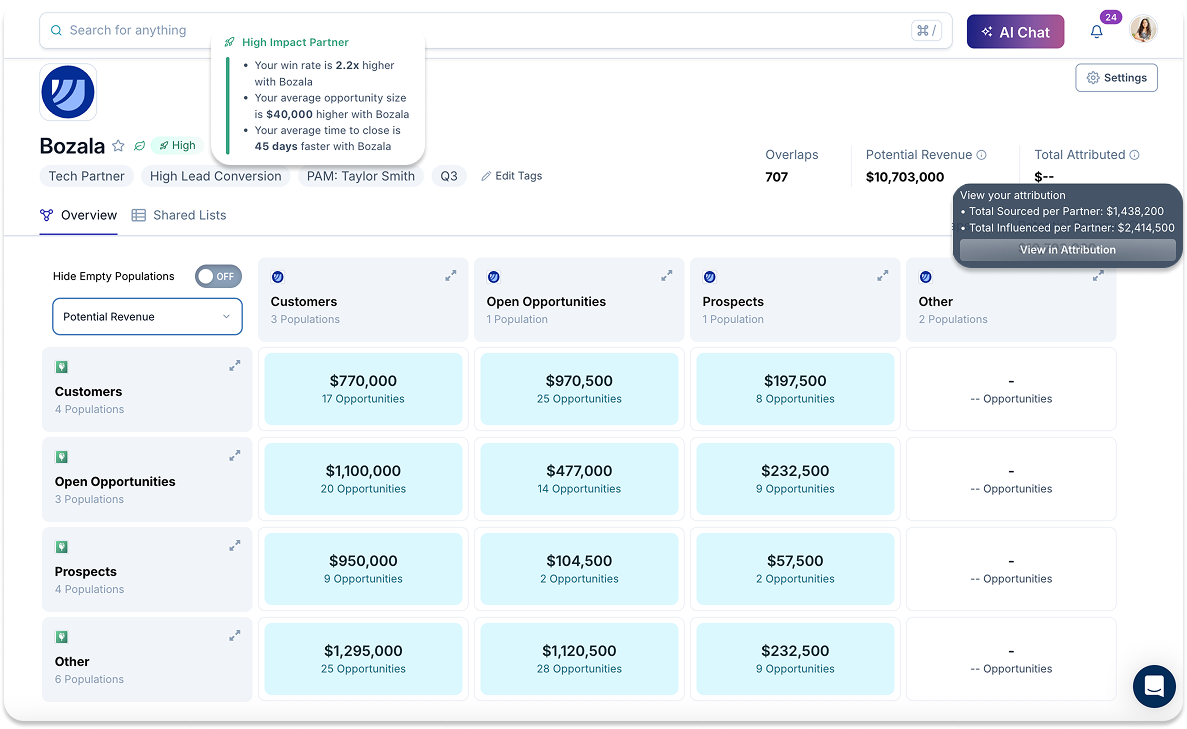
Task: Click Tech Partner tag
Action: 86,176
